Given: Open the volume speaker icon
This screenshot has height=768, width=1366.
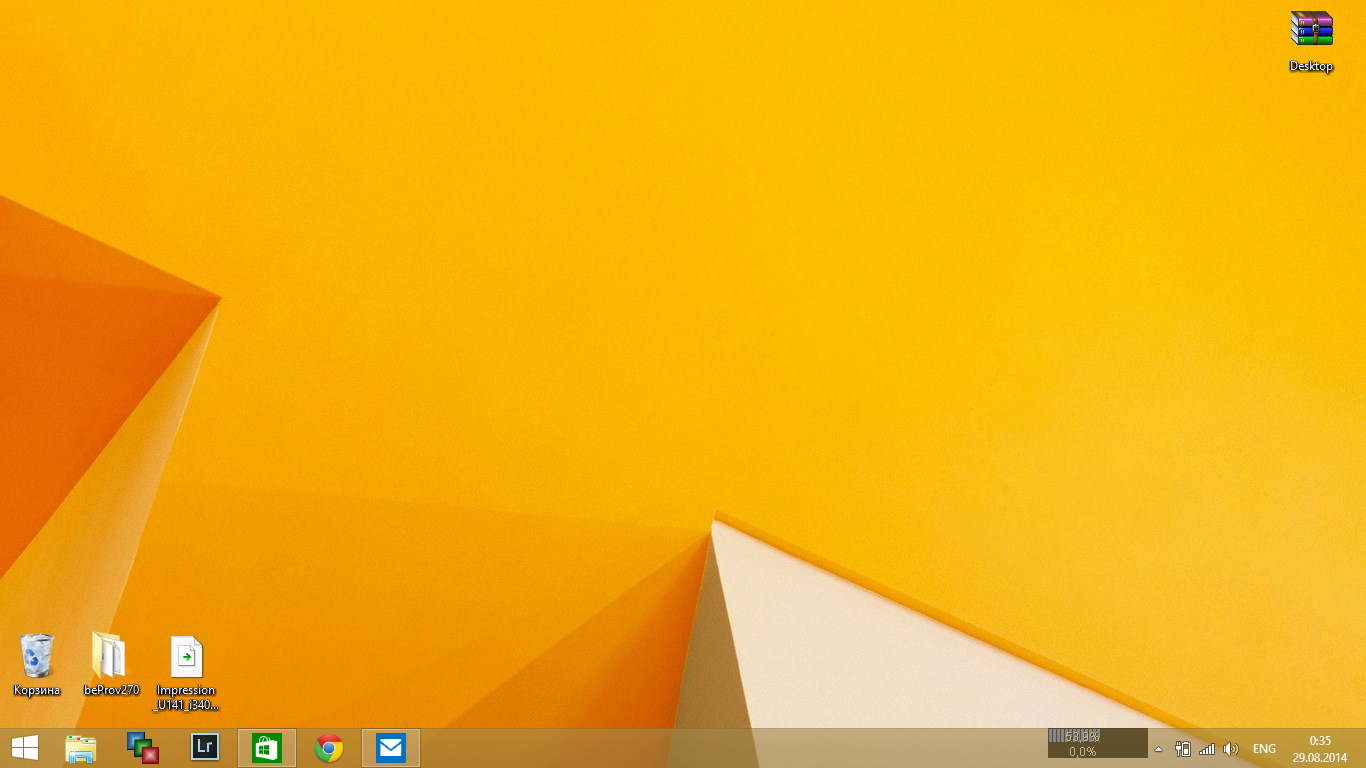Looking at the screenshot, I should [1231, 749].
